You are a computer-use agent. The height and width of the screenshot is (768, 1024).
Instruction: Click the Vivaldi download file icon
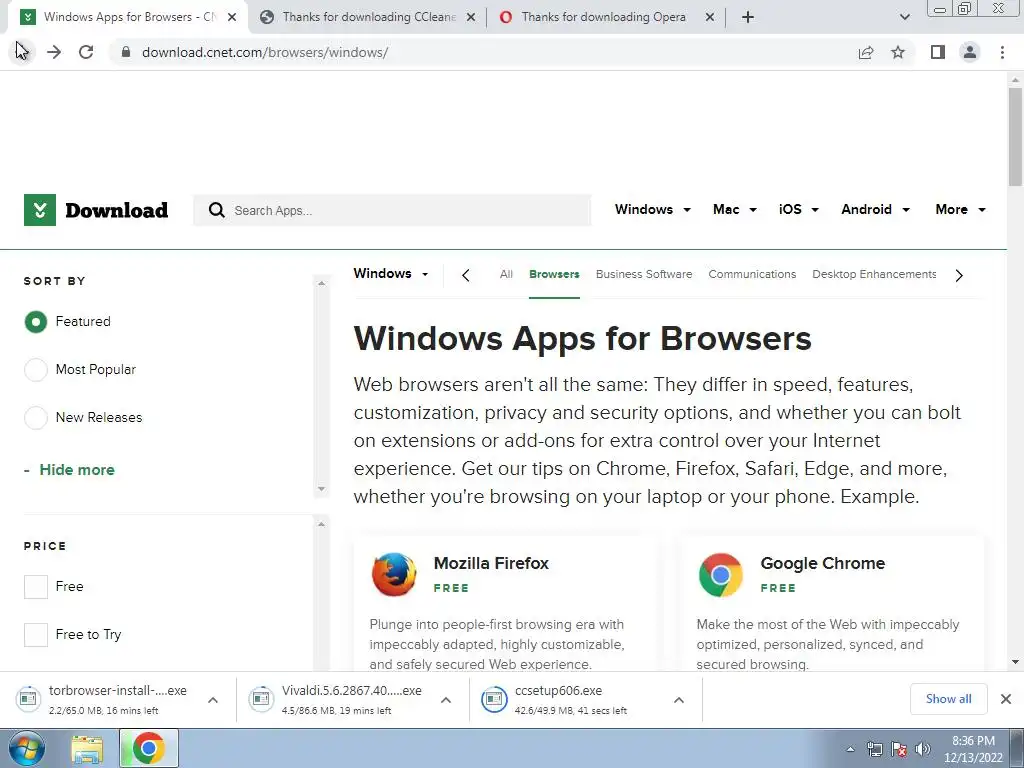pos(261,699)
